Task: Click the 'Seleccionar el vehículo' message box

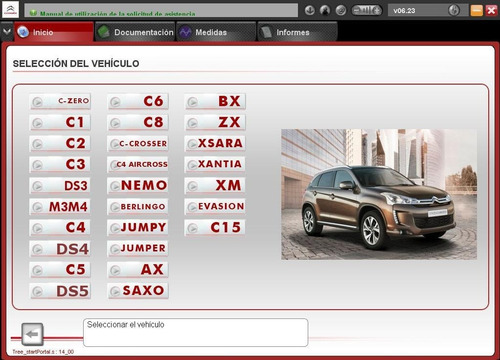Action: (x=195, y=332)
